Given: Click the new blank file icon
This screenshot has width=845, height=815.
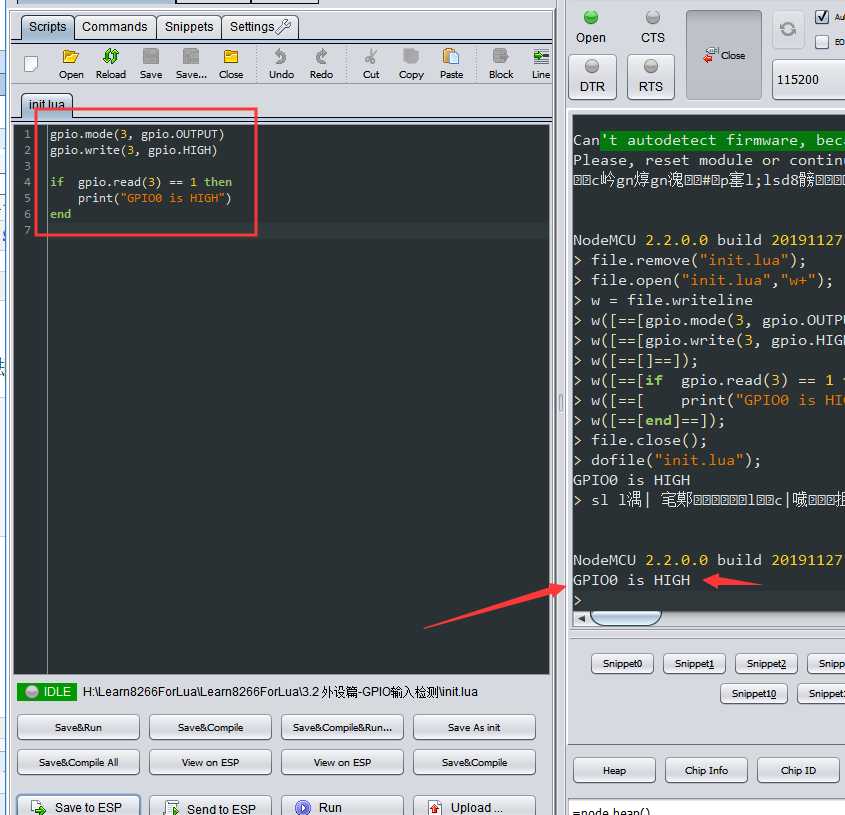Looking at the screenshot, I should 31,64.
